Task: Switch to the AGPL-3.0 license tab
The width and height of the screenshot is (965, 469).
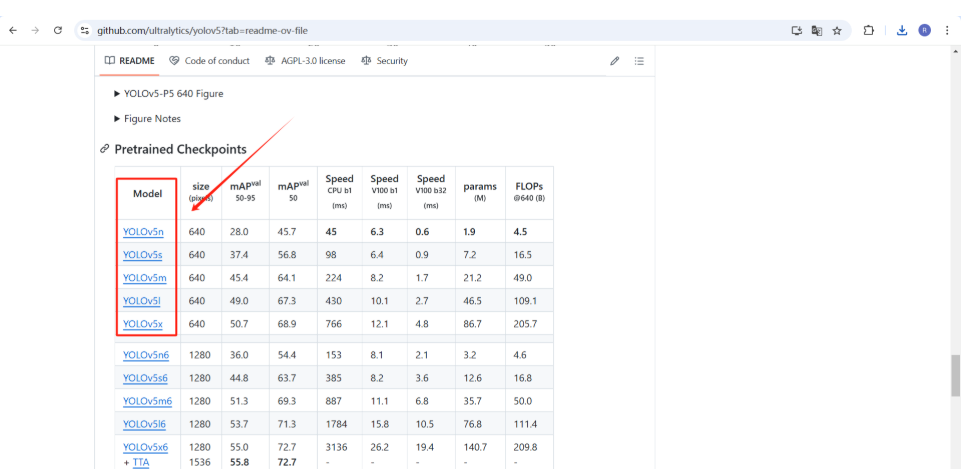Action: pos(305,61)
